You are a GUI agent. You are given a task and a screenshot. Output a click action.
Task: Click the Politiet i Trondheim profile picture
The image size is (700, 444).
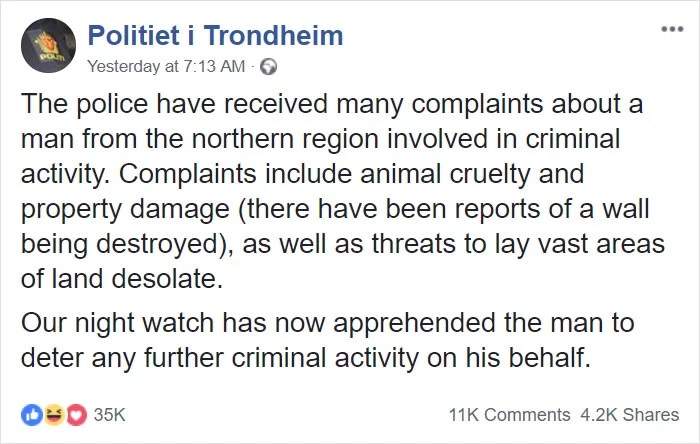pyautogui.click(x=48, y=46)
